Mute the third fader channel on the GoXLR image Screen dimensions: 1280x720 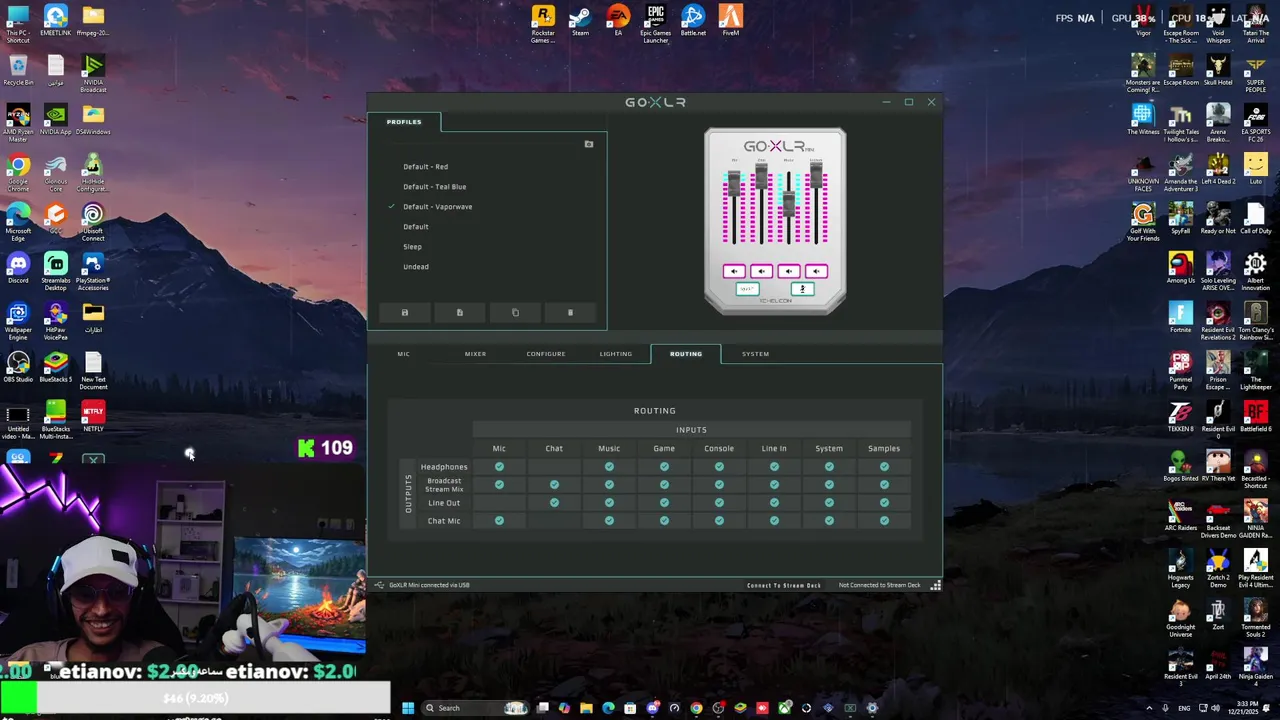[x=789, y=271]
